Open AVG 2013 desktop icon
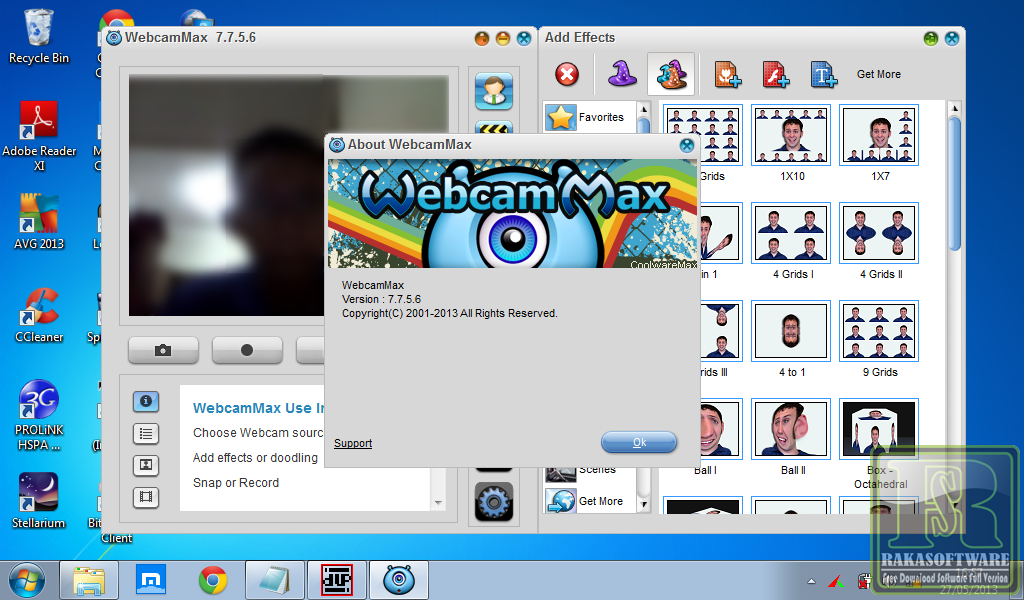 click(39, 222)
